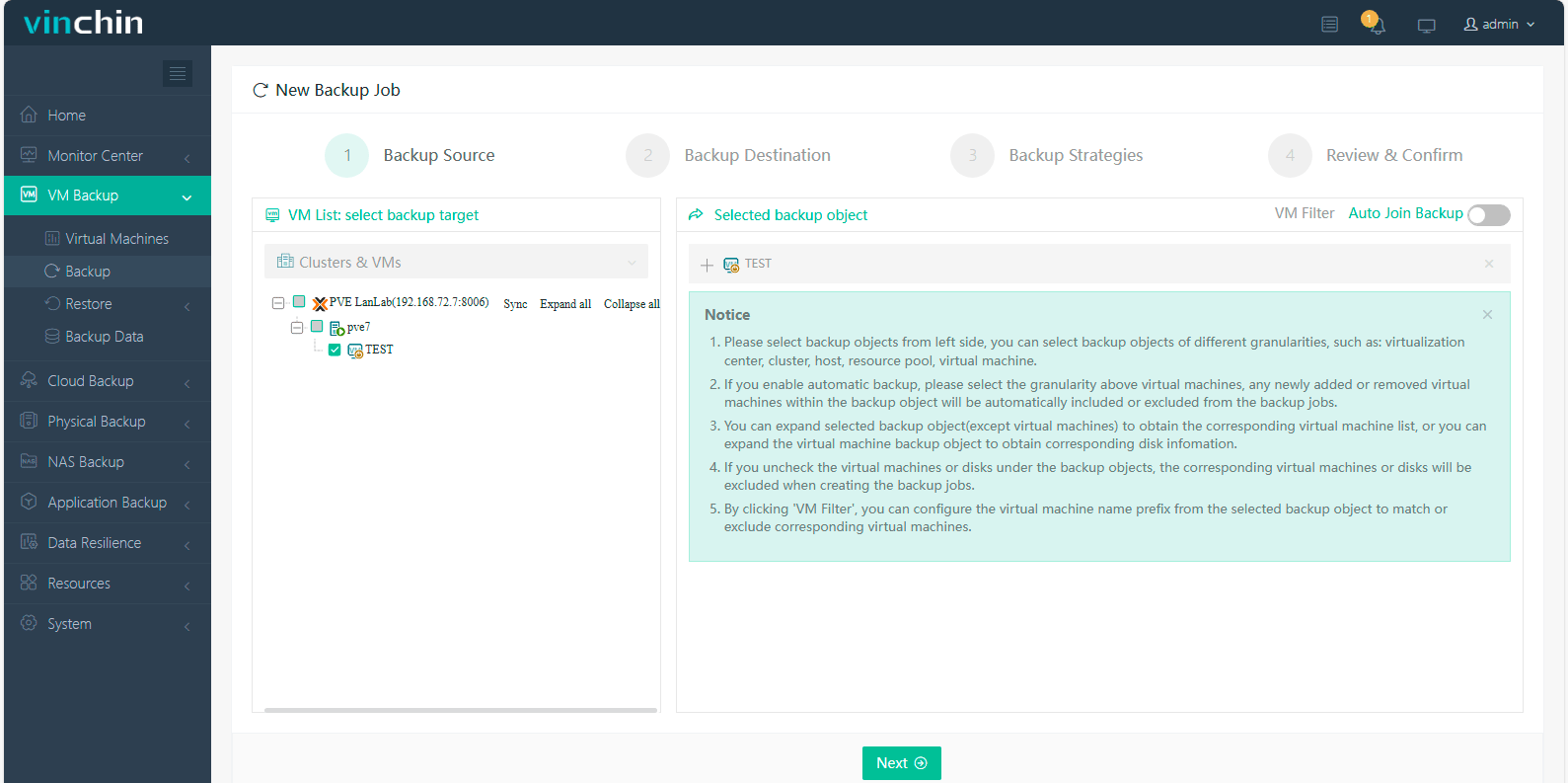Click the Auto Join Backup label
This screenshot has width=1568, height=783.
(x=1405, y=213)
